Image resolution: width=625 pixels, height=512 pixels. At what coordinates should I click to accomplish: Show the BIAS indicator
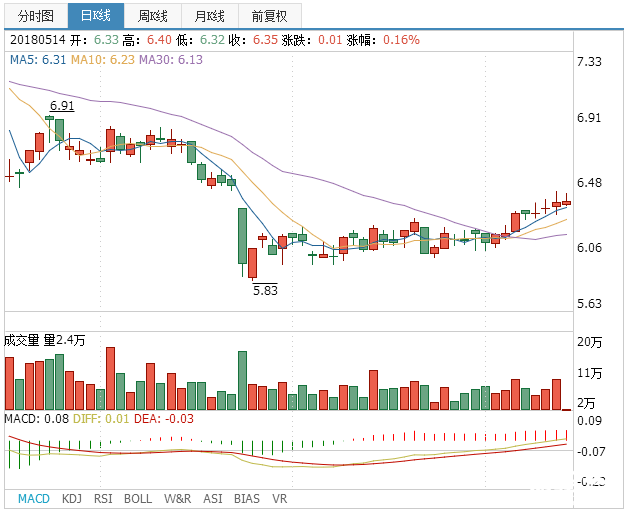pyautogui.click(x=247, y=498)
